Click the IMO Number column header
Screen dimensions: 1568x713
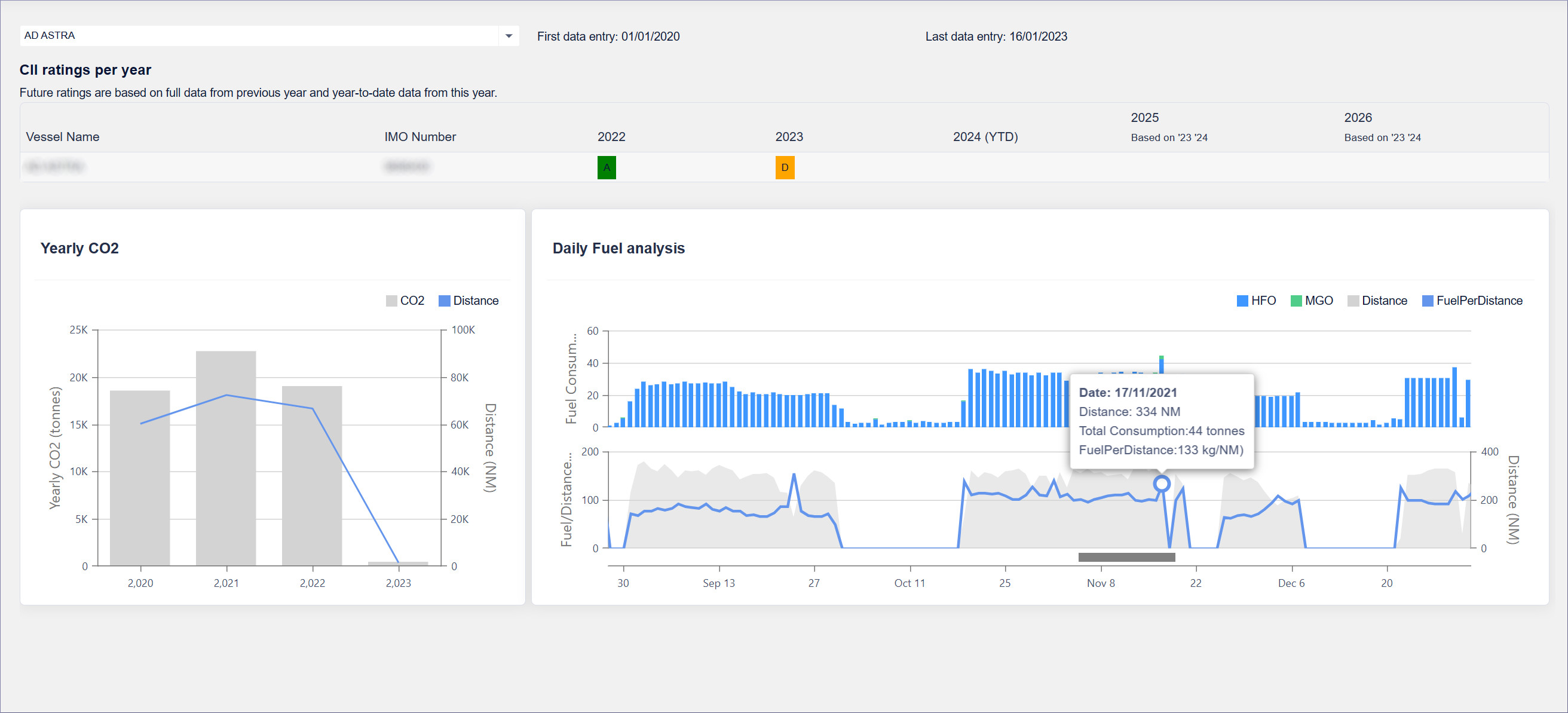(419, 137)
